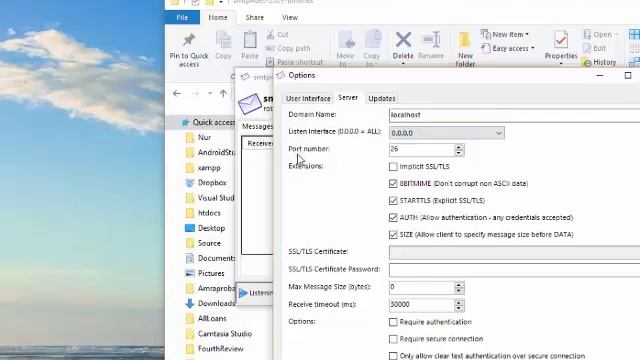Click the Rename ribbon icon
640x360 pixels.
point(431,40)
